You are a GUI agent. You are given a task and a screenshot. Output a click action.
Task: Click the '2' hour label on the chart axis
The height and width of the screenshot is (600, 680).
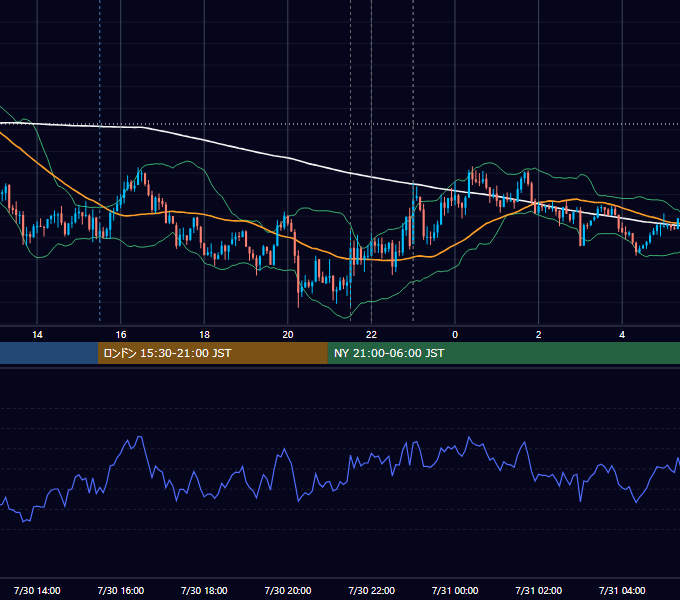tap(539, 335)
